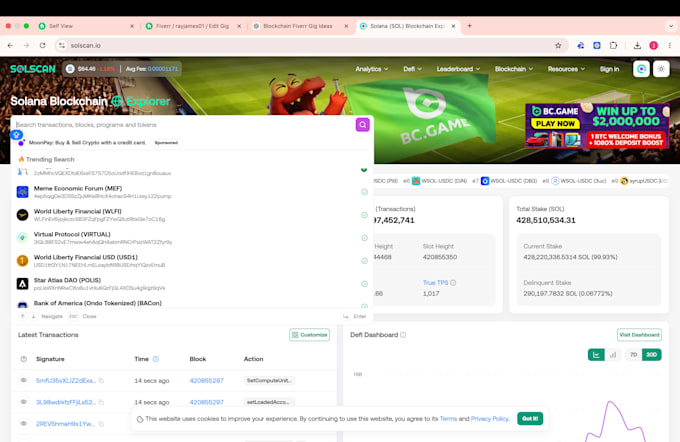Click the Defi Dashboard info icon
Screen dimensions: 680x442
pos(403,335)
